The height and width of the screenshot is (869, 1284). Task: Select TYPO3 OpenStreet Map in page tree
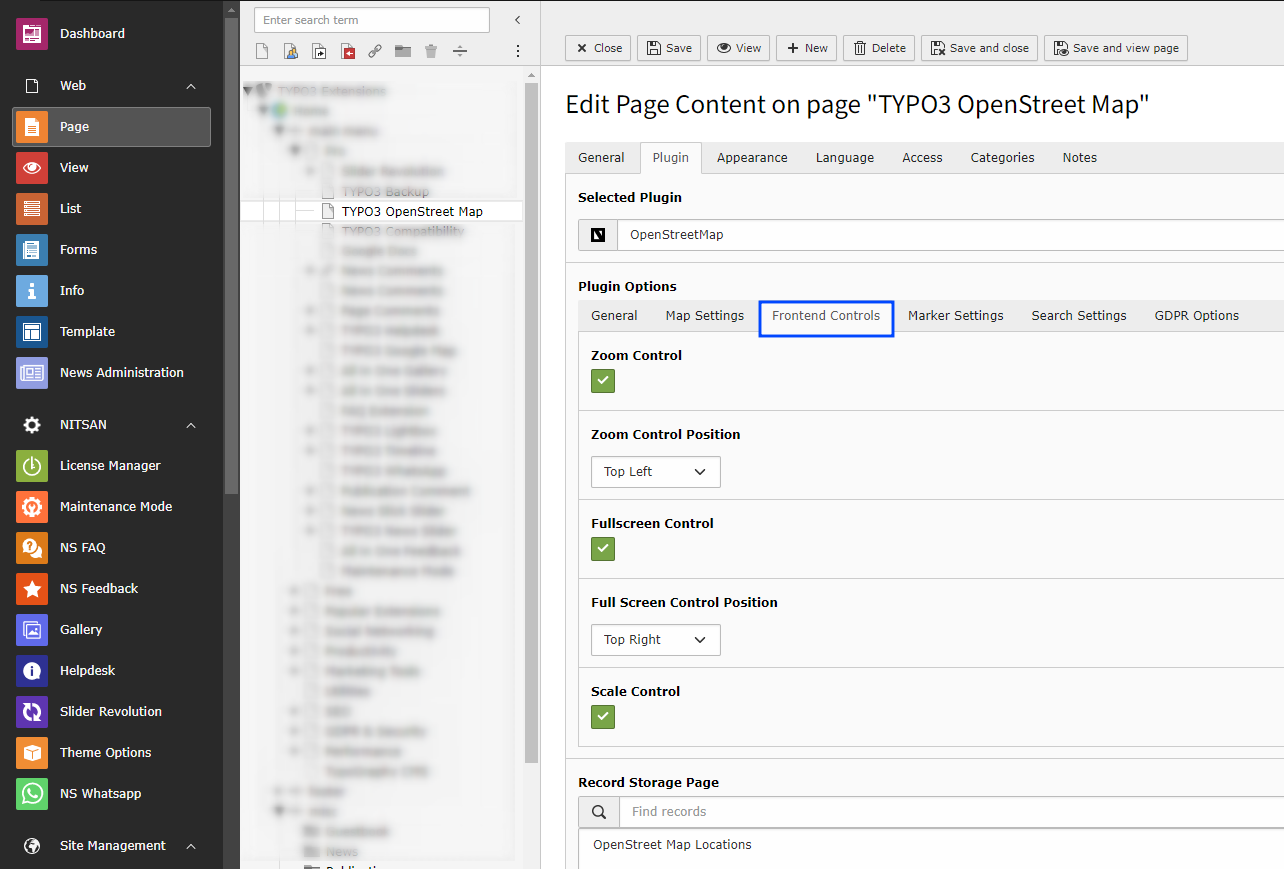[412, 212]
